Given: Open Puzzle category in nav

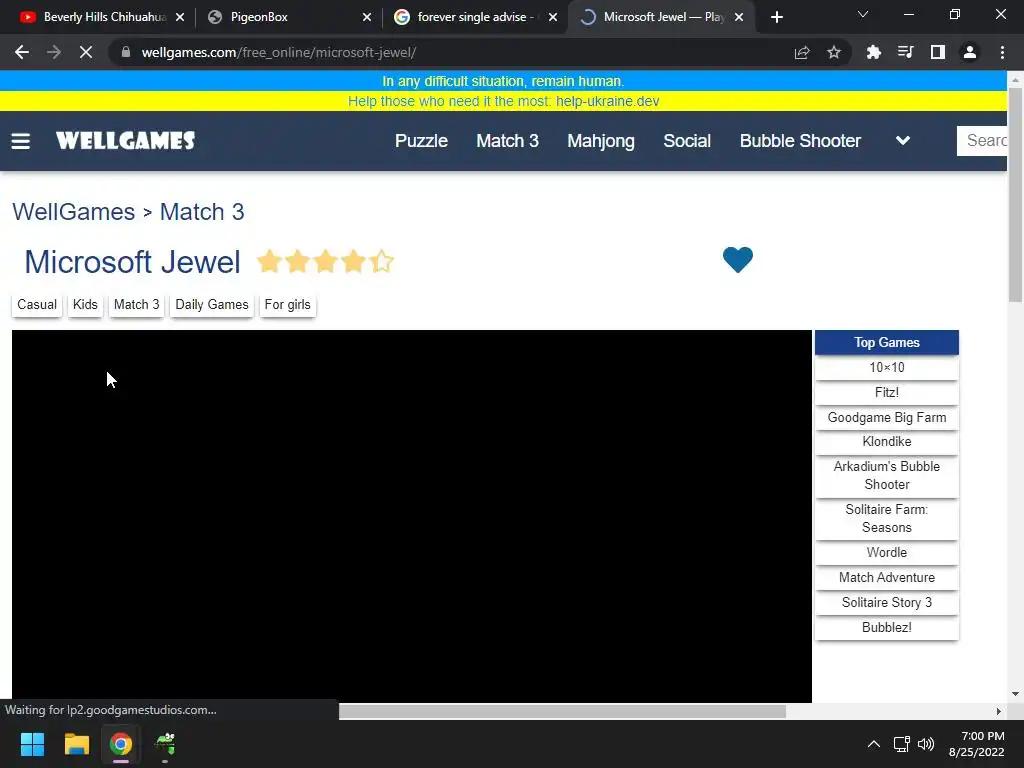Looking at the screenshot, I should (421, 141).
